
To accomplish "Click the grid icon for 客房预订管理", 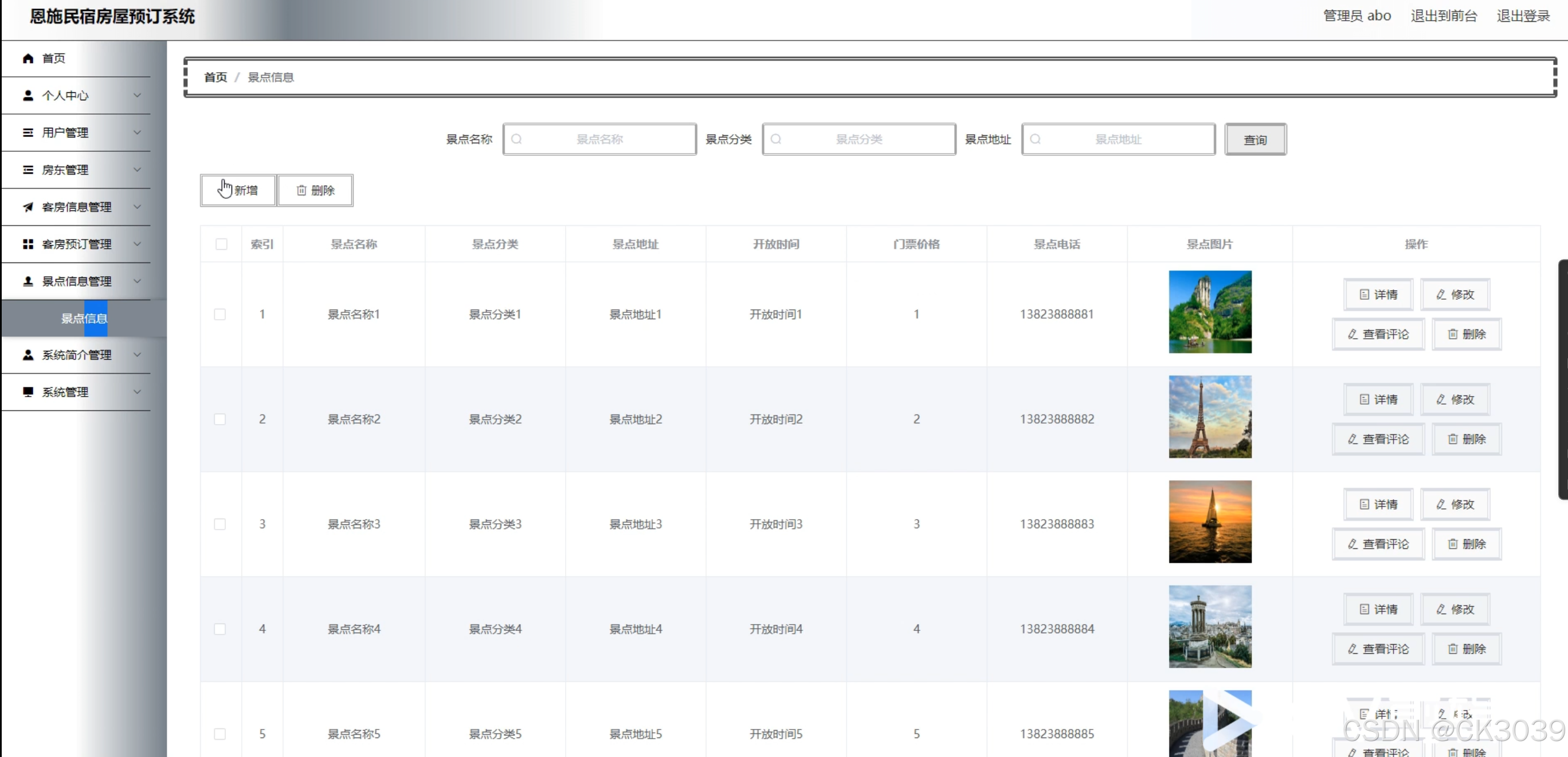I will point(28,244).
